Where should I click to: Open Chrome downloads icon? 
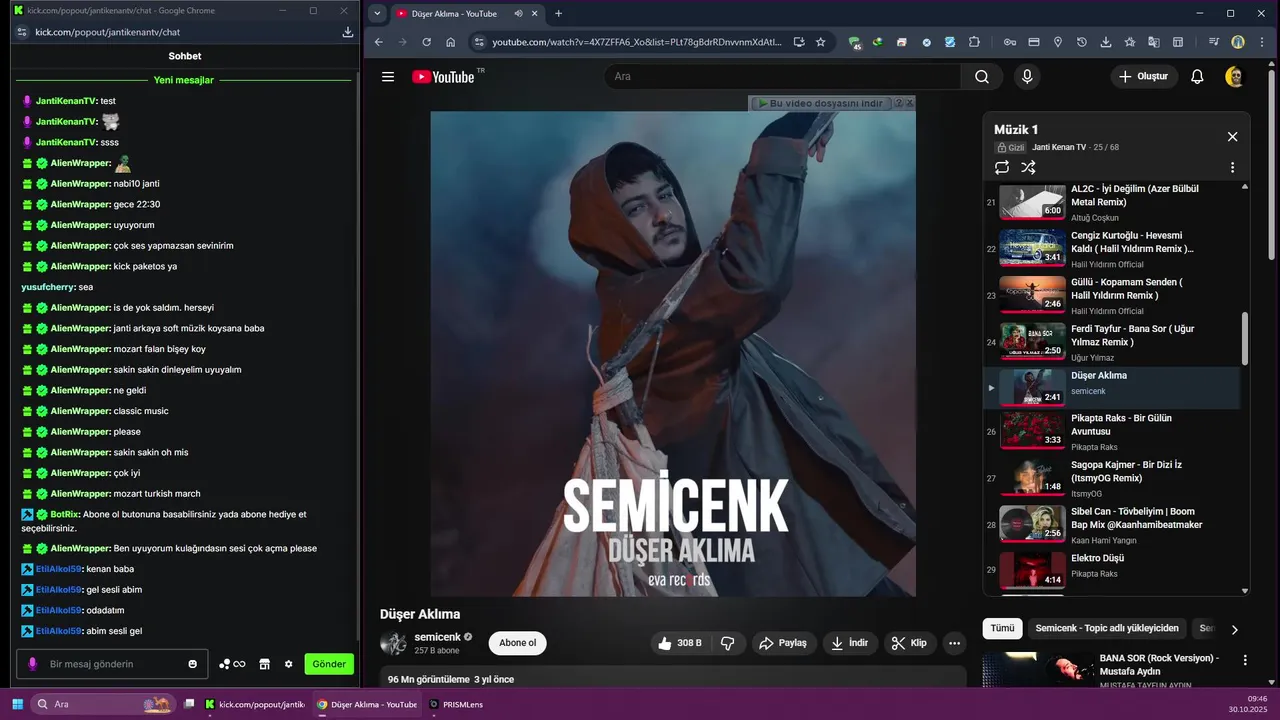[x=1106, y=42]
